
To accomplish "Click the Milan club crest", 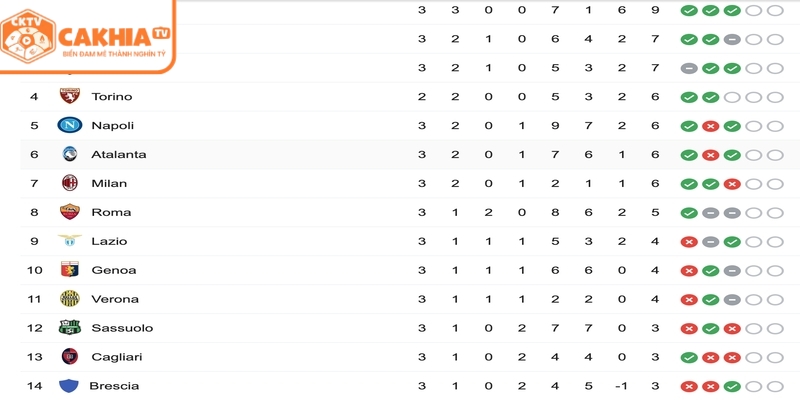I will pos(69,183).
